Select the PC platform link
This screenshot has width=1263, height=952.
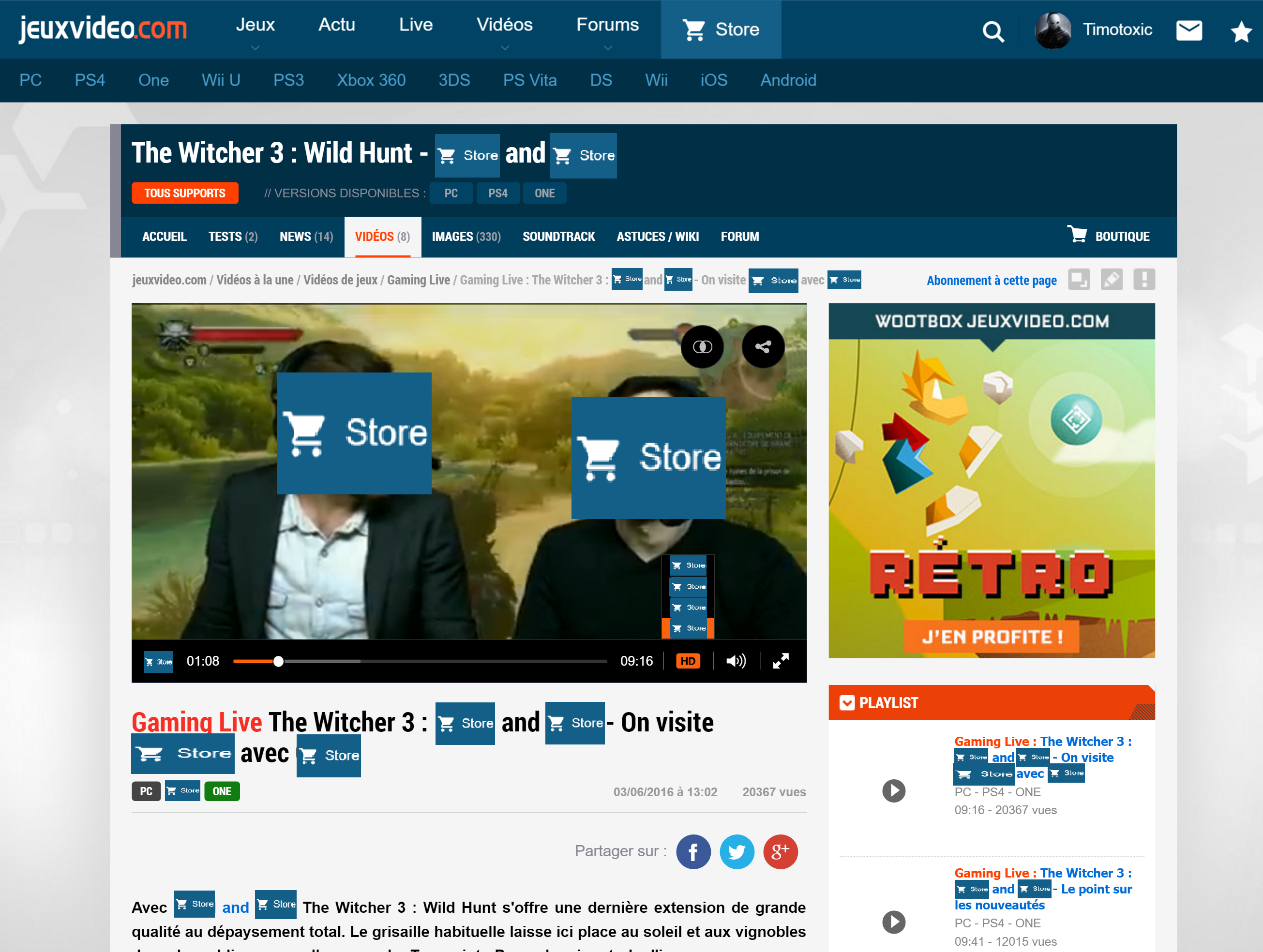[x=30, y=80]
